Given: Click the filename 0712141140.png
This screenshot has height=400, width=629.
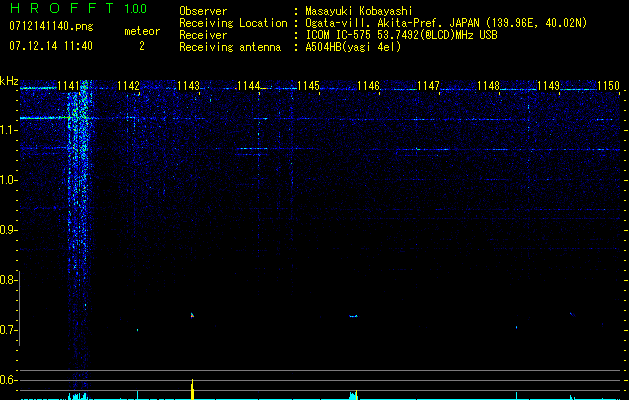Looking at the screenshot, I should click(51, 26).
